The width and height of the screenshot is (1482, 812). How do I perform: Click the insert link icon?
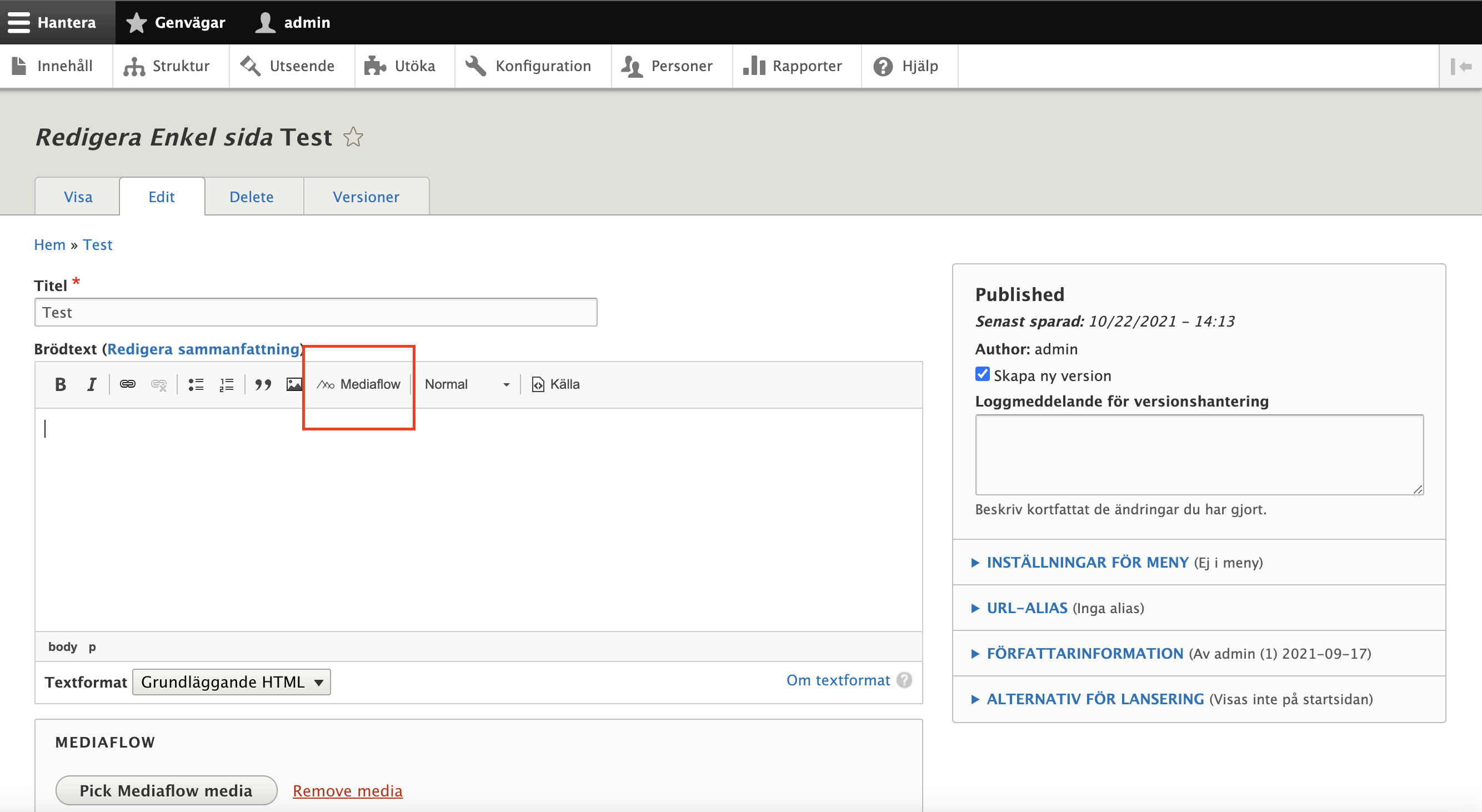[x=127, y=384]
